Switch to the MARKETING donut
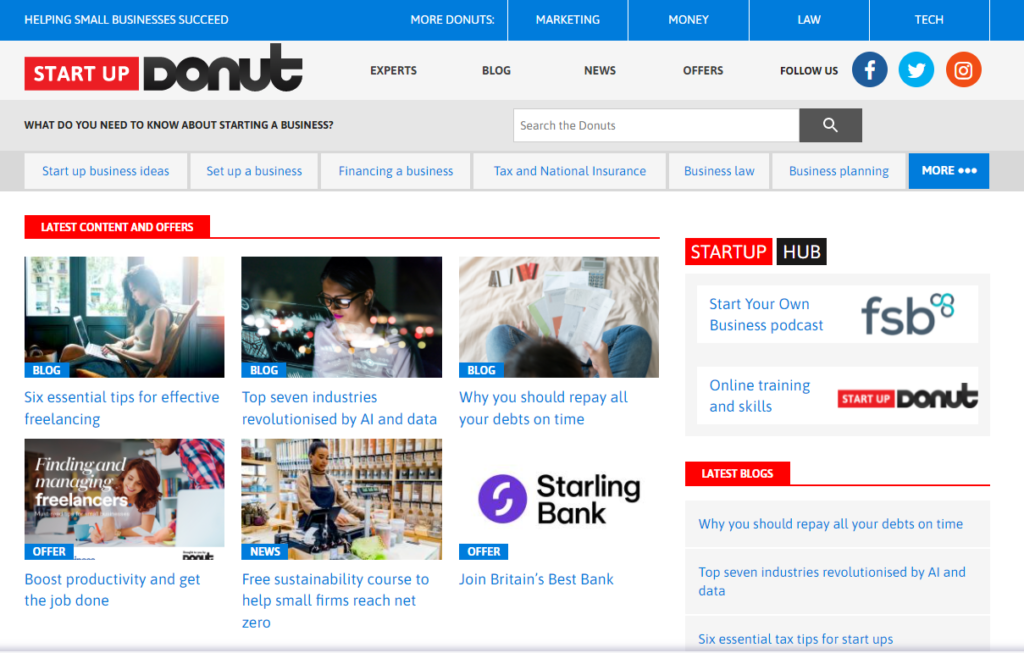 coord(567,19)
